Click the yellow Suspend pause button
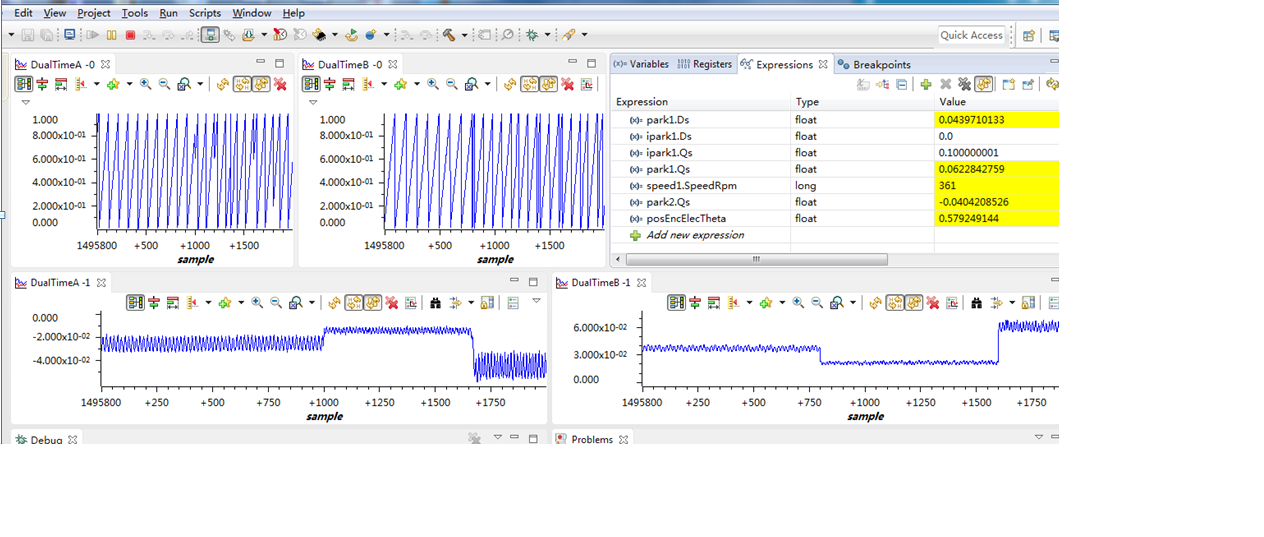1264x537 pixels. 111,35
